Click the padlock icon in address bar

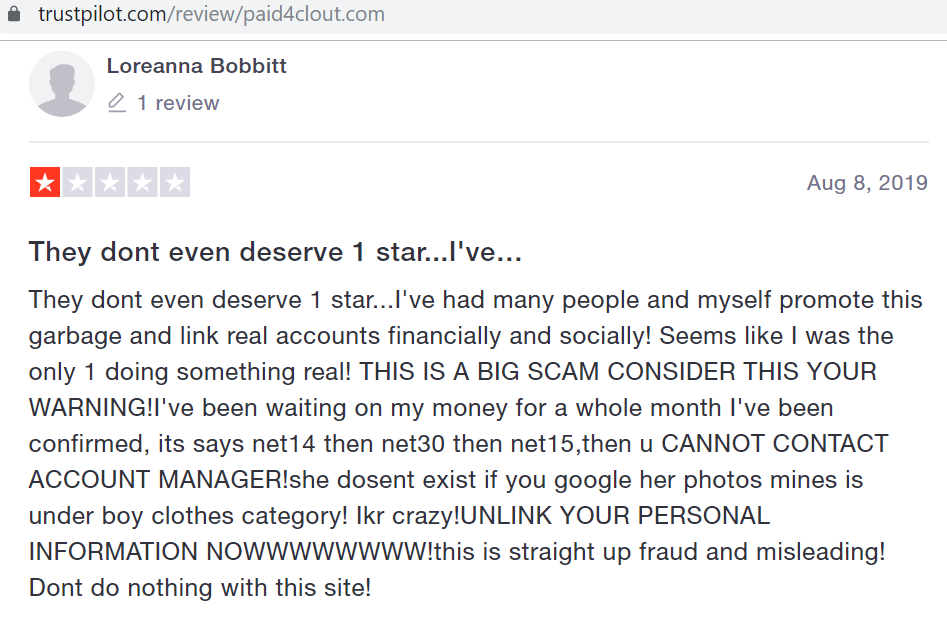click(x=13, y=13)
